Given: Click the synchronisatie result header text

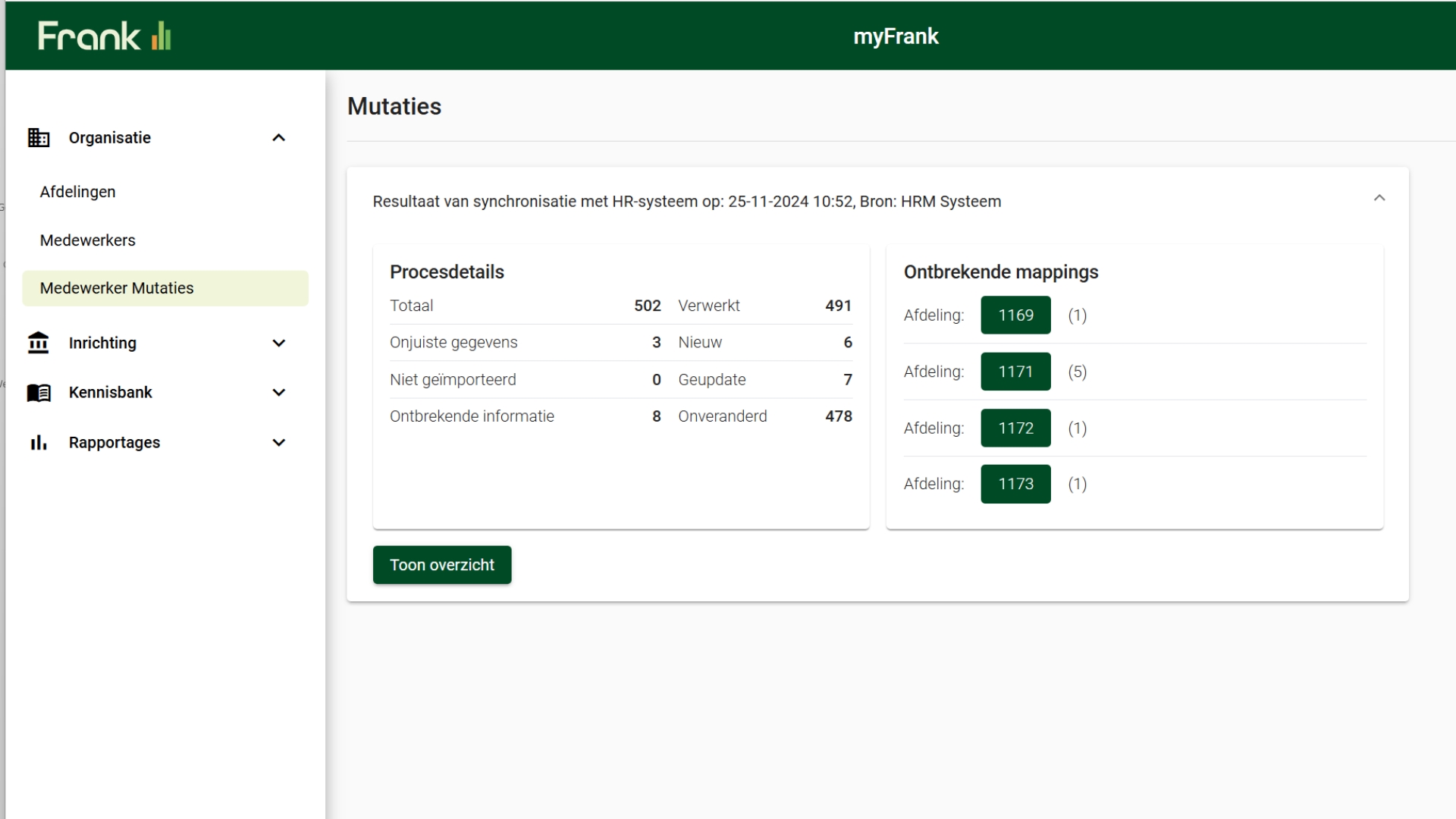Looking at the screenshot, I should click(x=687, y=202).
